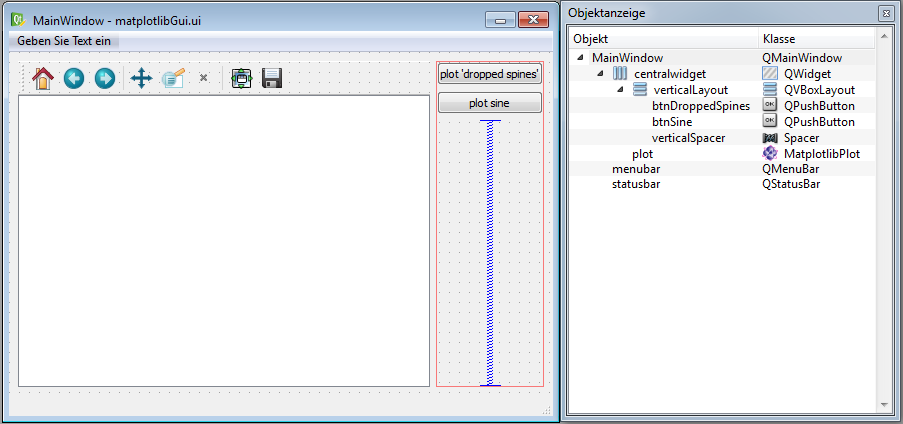Select btnDroppedSpines in the object tree
Screen dimensions: 903x424
point(700,106)
